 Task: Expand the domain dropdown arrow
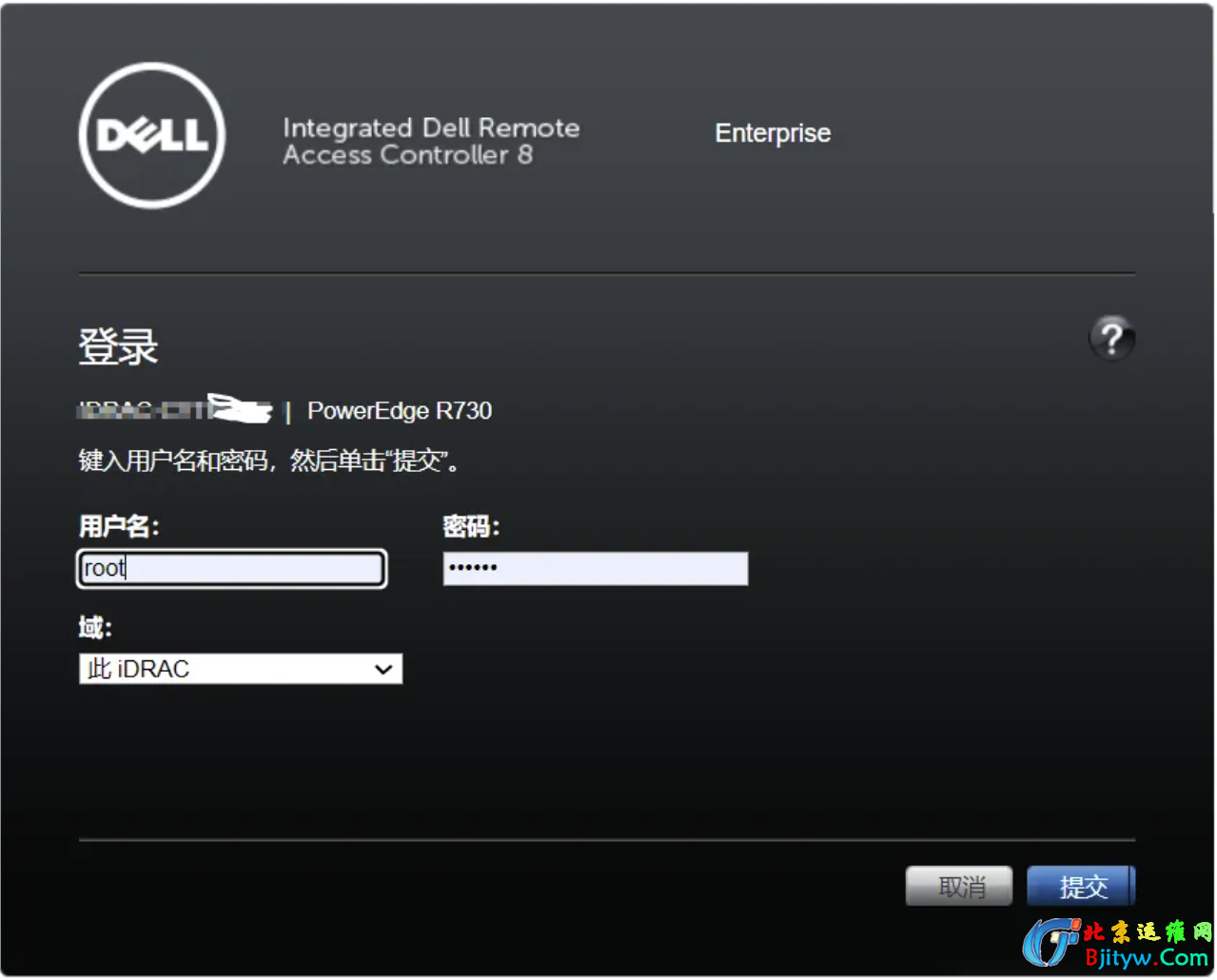click(x=383, y=669)
